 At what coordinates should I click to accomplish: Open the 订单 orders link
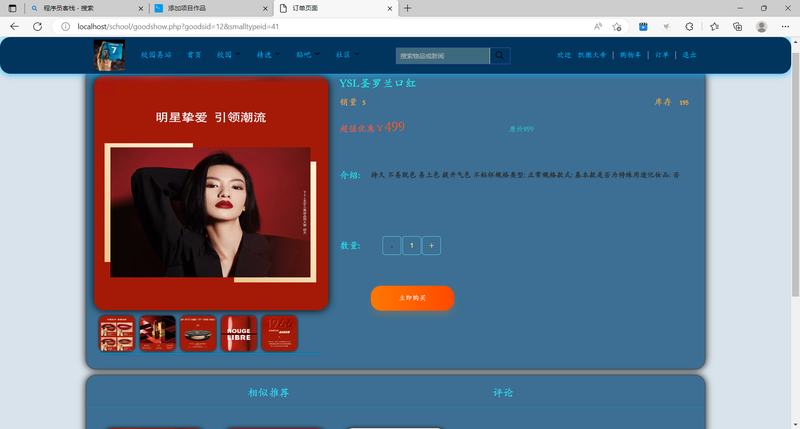[662, 55]
